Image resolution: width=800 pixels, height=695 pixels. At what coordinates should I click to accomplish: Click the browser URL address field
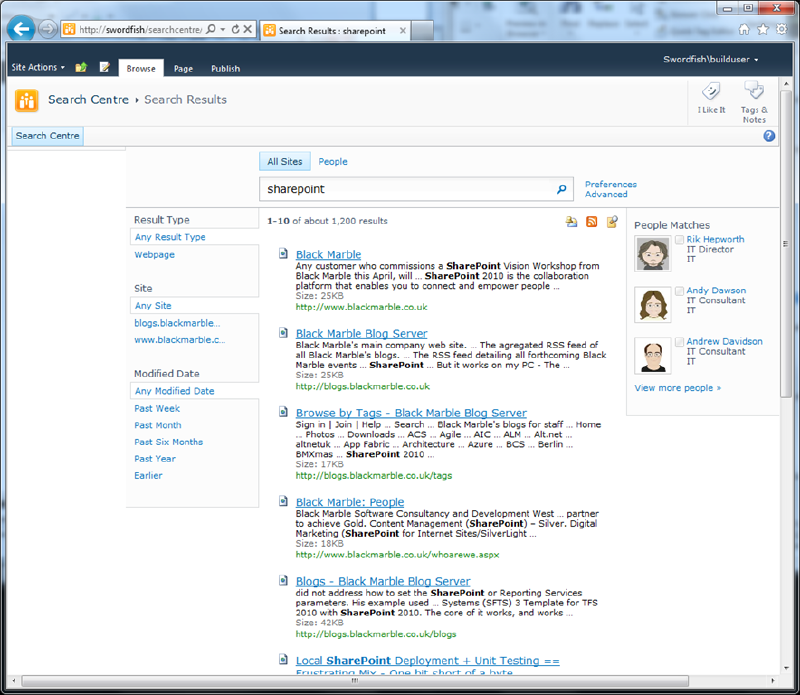[x=139, y=30]
